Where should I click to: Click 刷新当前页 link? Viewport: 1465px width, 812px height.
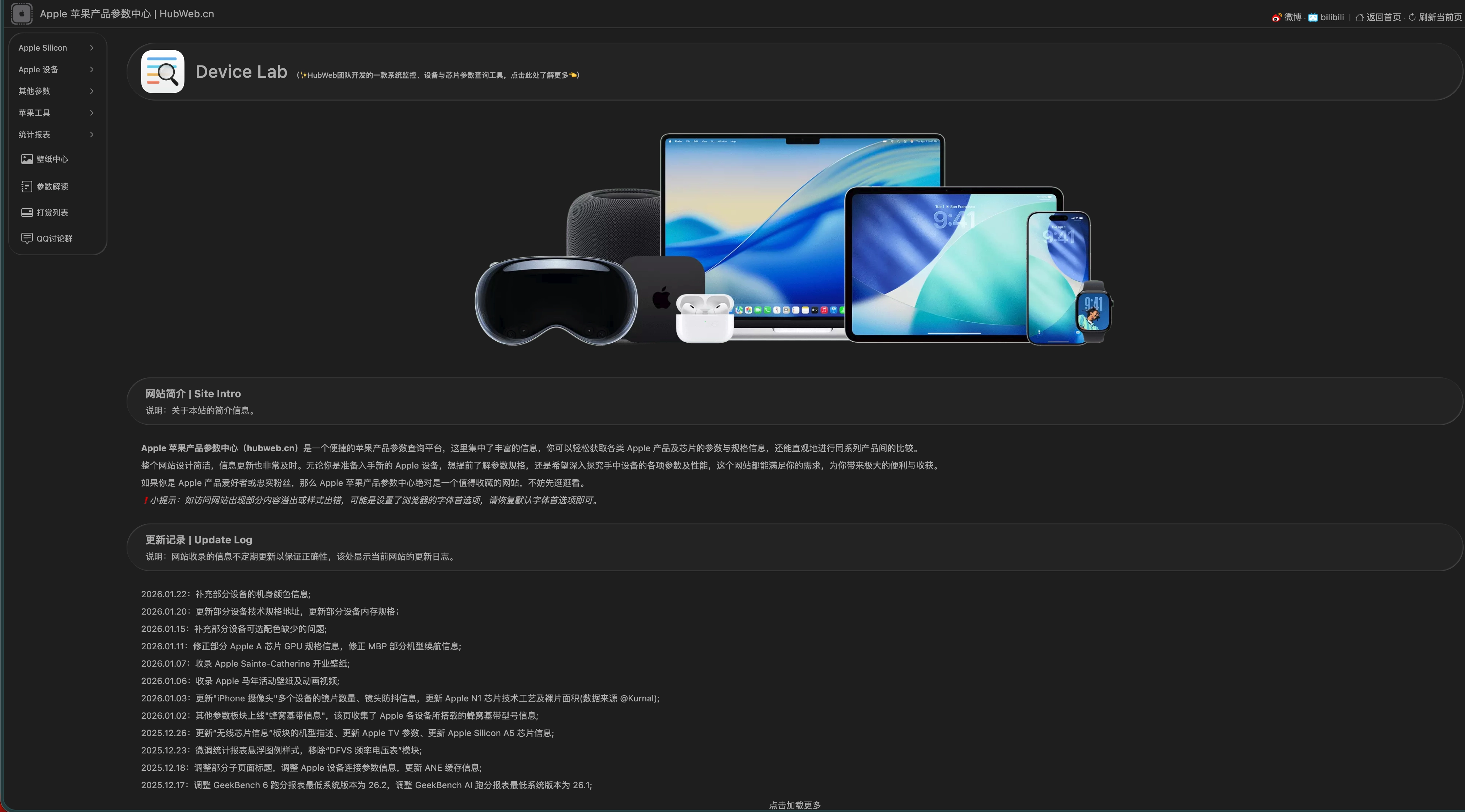pyautogui.click(x=1440, y=18)
